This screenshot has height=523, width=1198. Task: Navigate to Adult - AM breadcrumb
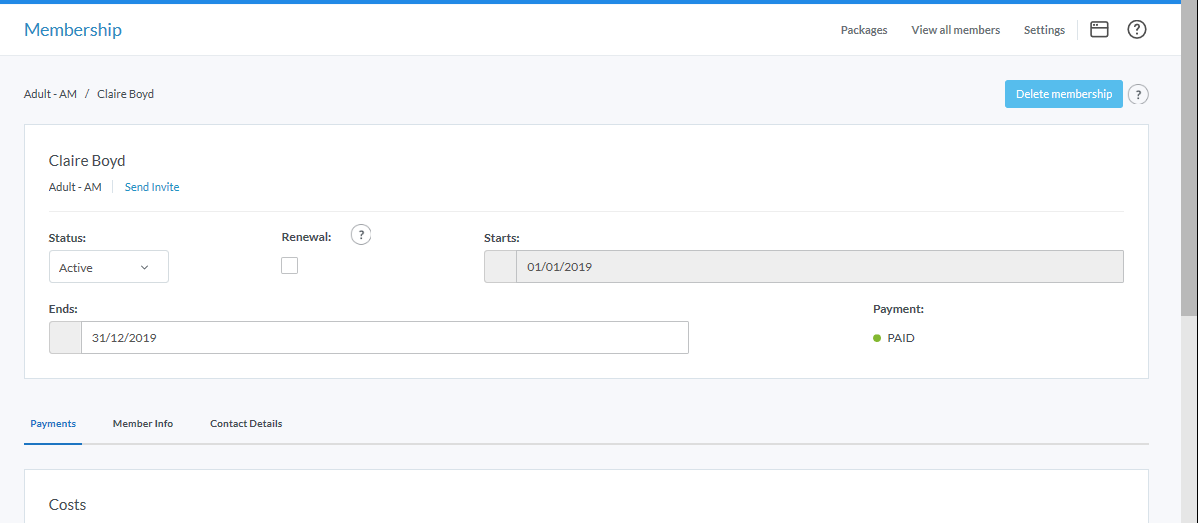[x=50, y=94]
